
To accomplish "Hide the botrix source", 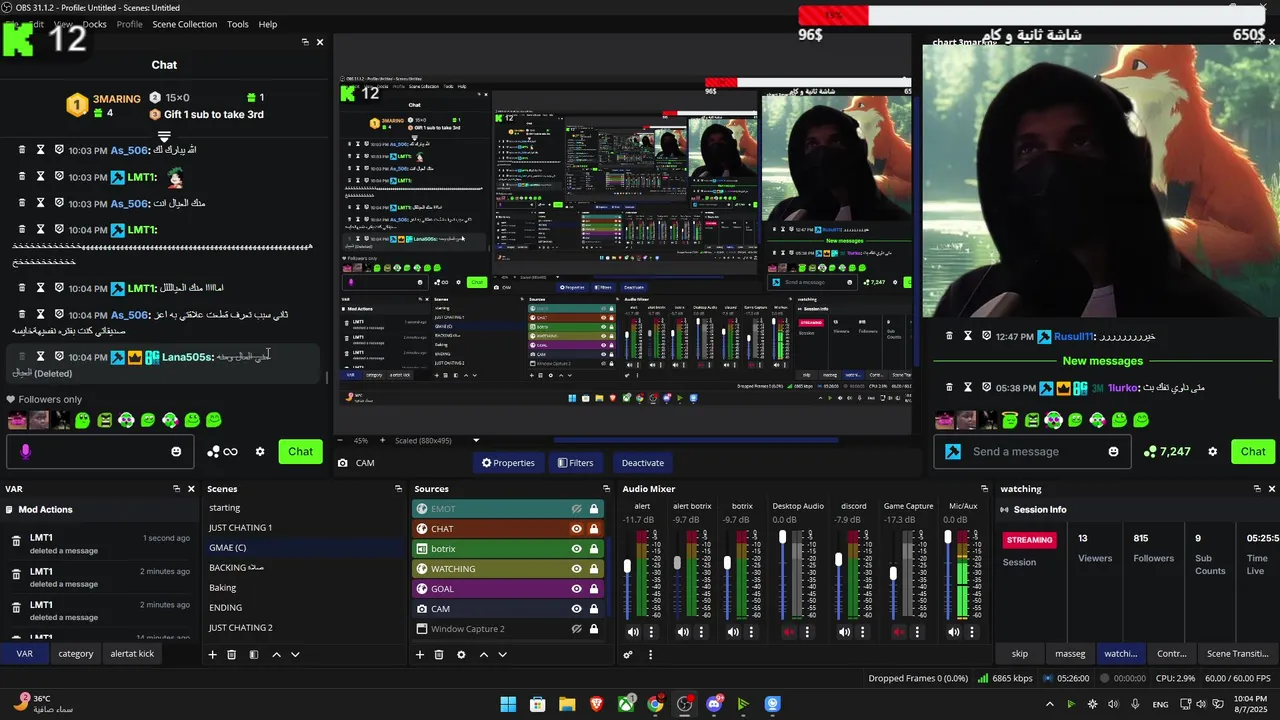I will tap(577, 549).
